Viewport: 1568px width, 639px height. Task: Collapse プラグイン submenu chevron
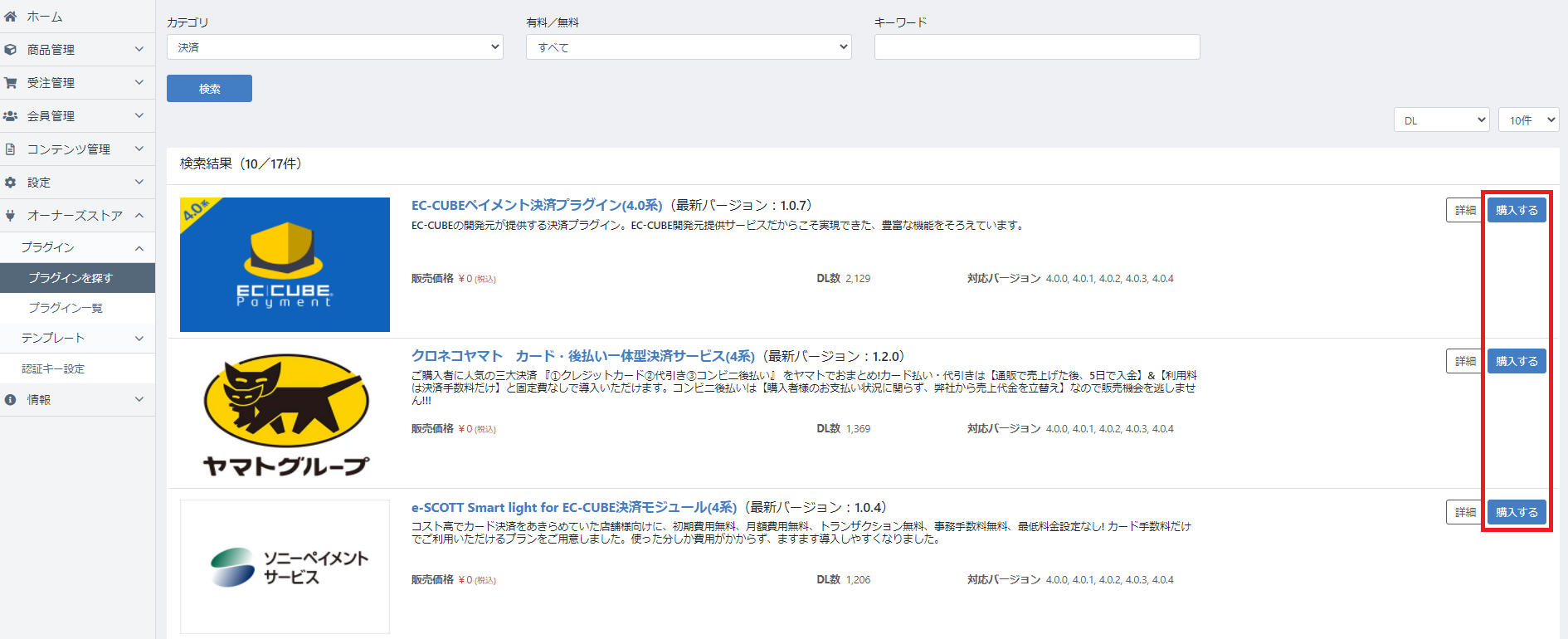point(139,248)
